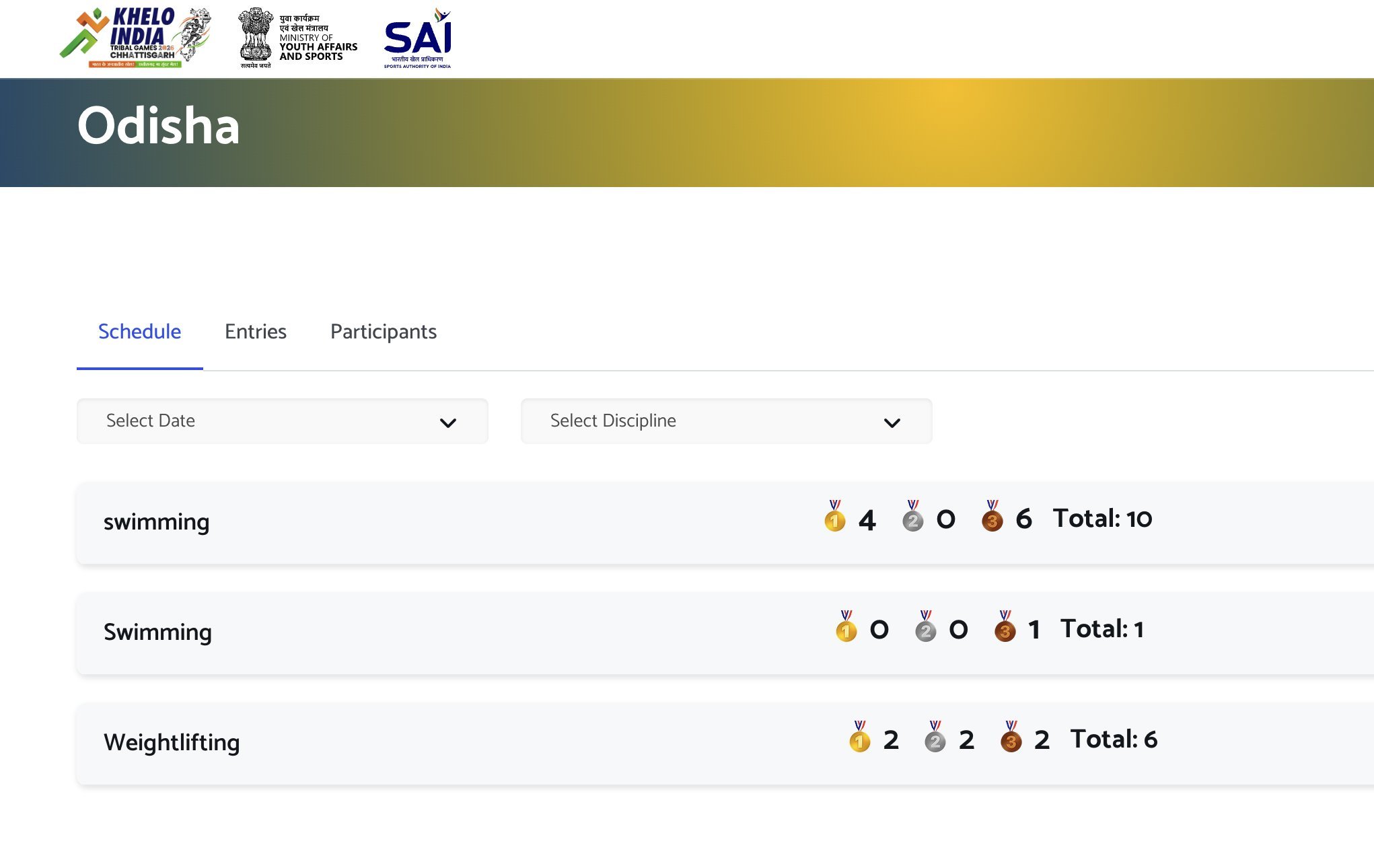Screen dimensions: 1374x868
Task: Click the SAI Sports Authority logo
Action: 418,38
